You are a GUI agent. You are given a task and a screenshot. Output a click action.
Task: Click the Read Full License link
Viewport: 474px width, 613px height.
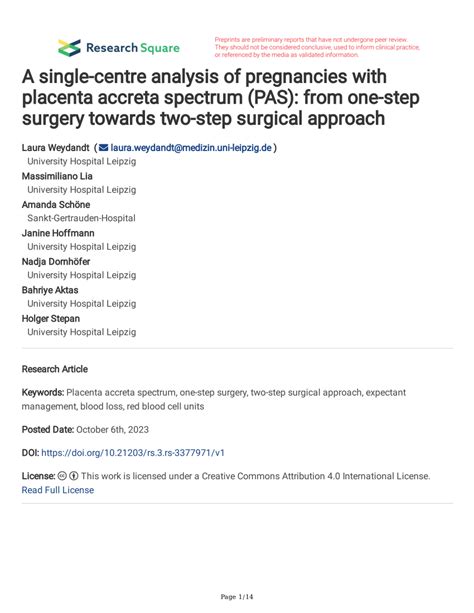pos(58,490)
